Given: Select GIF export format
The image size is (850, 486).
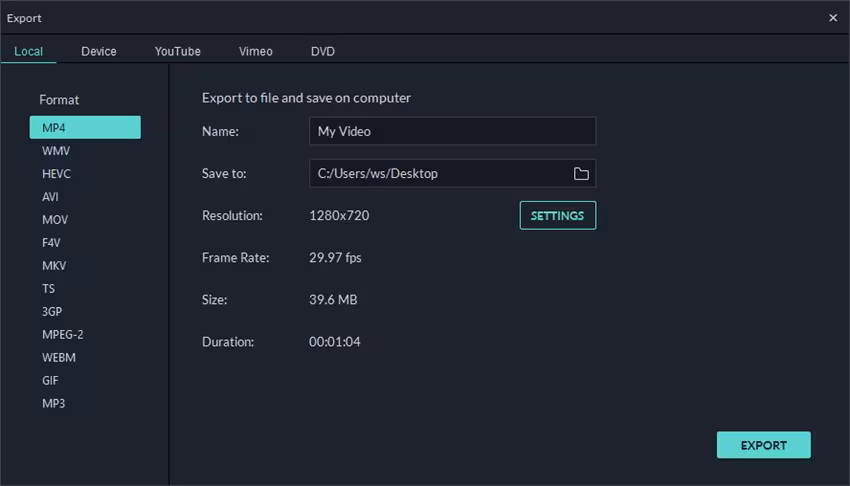Looking at the screenshot, I should coord(51,381).
